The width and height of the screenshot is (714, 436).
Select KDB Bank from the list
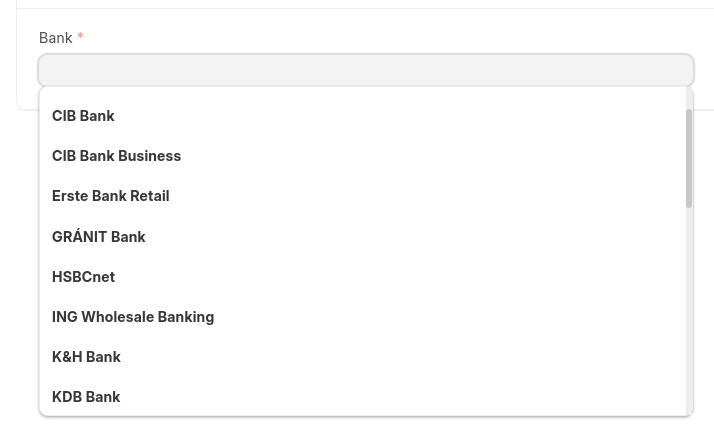click(86, 397)
